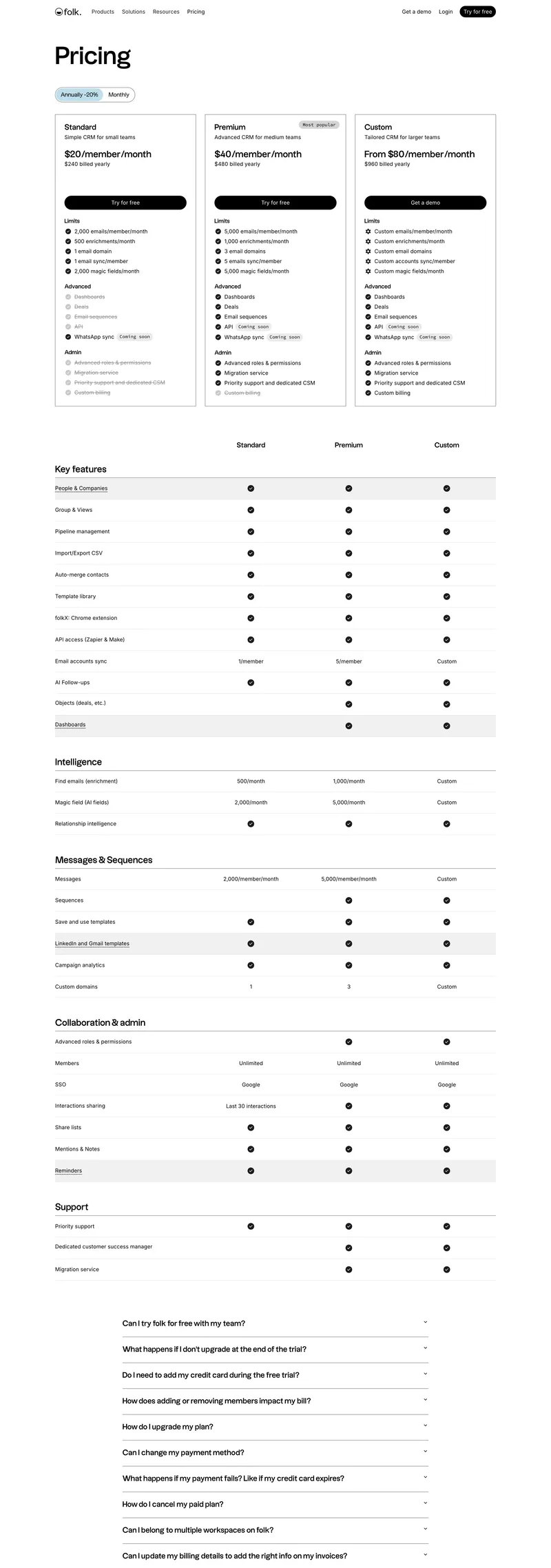Click Get a demo button in Custom plan
551x1568 pixels.
tap(425, 203)
